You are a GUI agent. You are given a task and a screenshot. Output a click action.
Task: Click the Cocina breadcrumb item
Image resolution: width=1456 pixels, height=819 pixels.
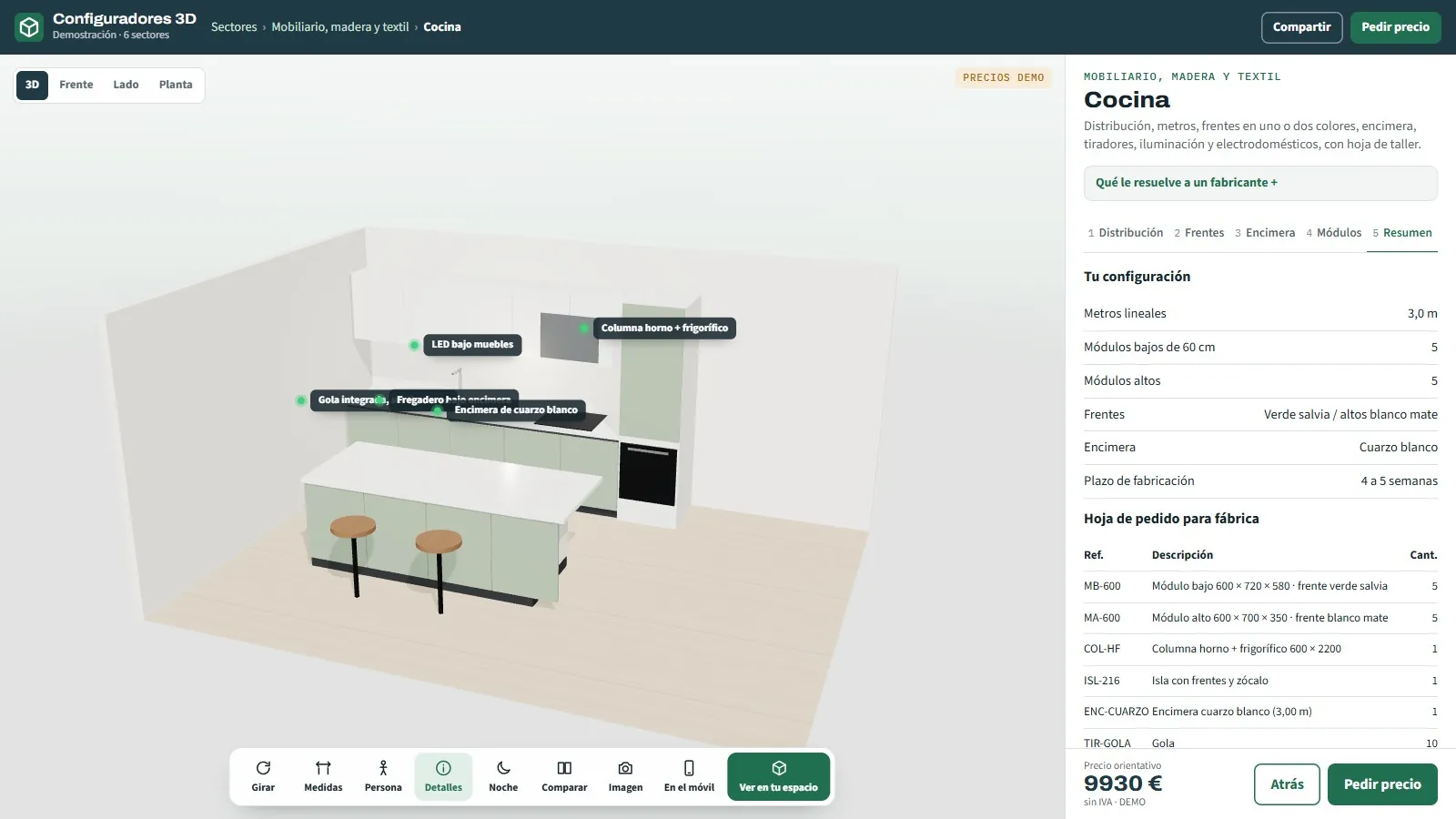tap(442, 27)
